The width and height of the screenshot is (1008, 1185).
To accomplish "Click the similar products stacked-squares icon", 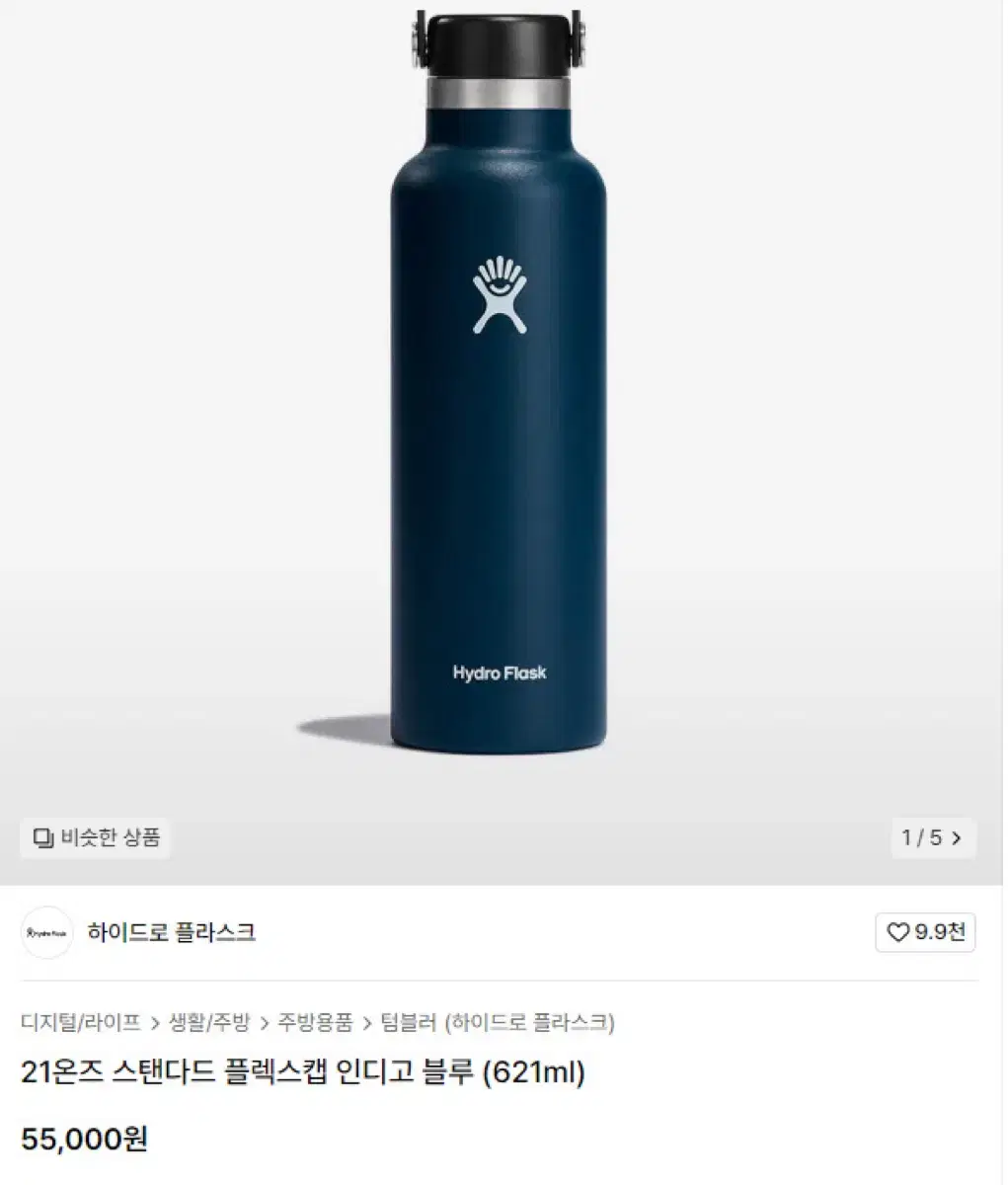I will (42, 838).
